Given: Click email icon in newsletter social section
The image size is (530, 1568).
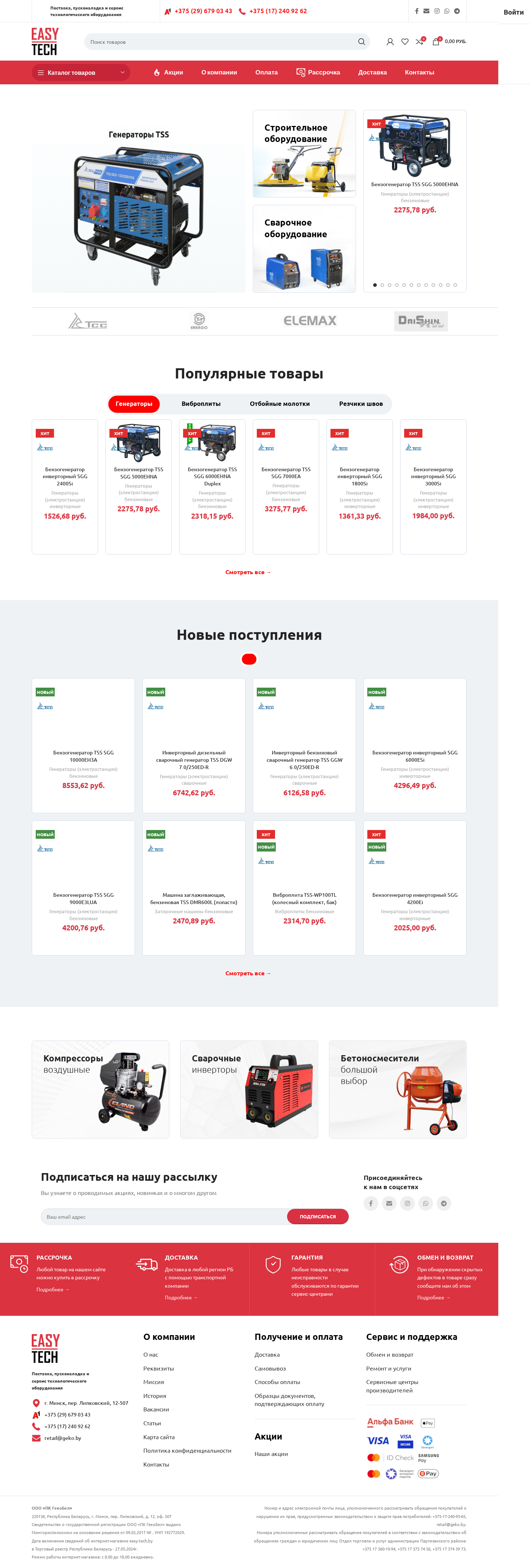Looking at the screenshot, I should (389, 1203).
